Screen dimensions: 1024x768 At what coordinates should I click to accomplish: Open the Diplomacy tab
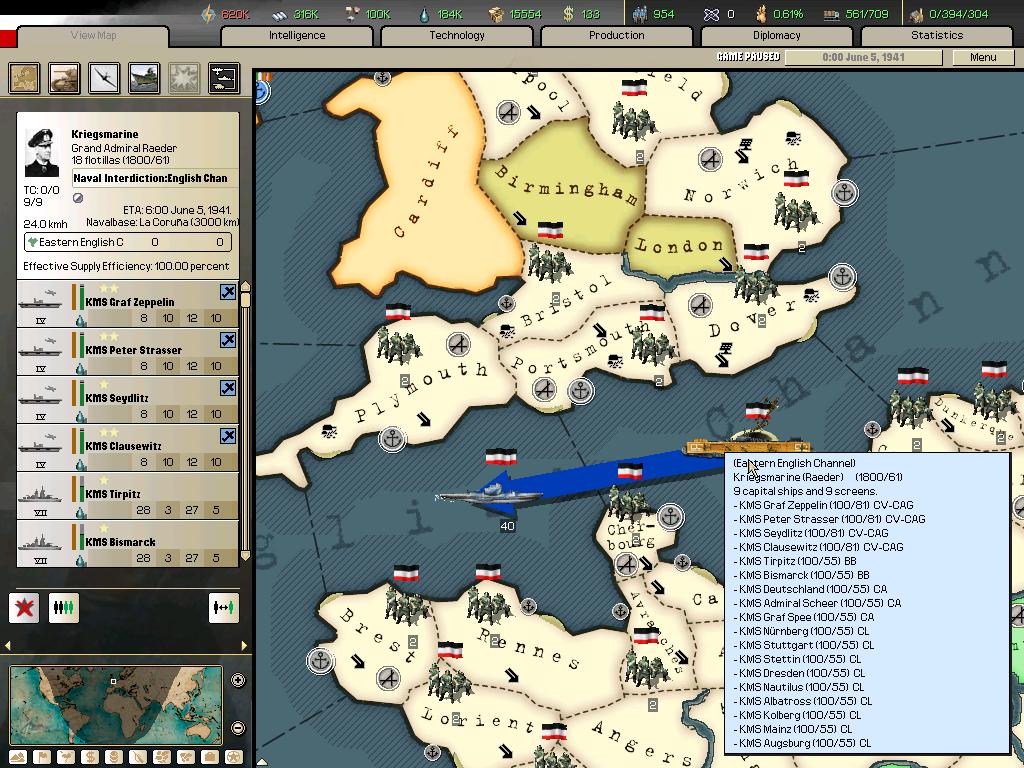pyautogui.click(x=776, y=35)
